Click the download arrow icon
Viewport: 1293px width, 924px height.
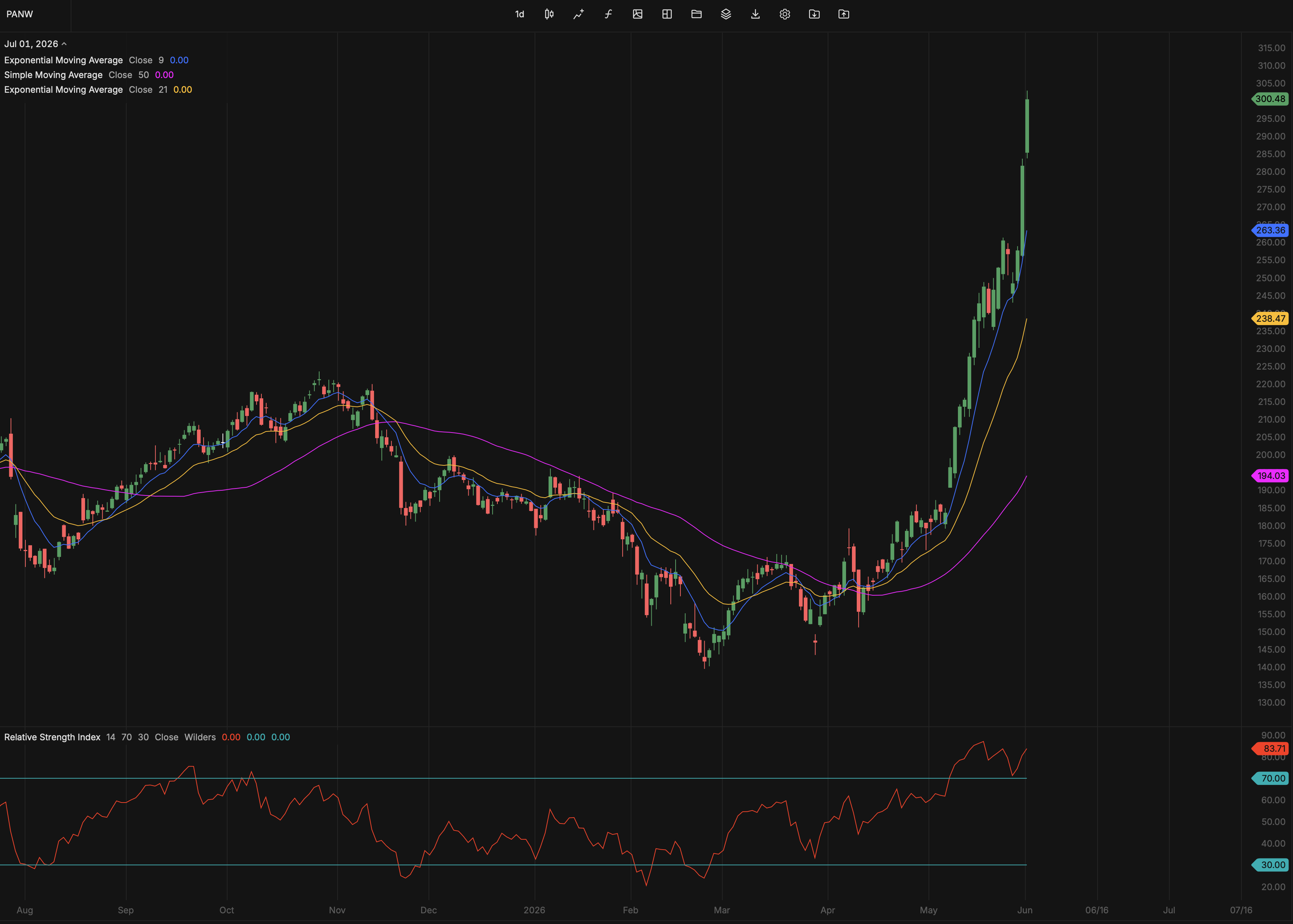pyautogui.click(x=755, y=14)
